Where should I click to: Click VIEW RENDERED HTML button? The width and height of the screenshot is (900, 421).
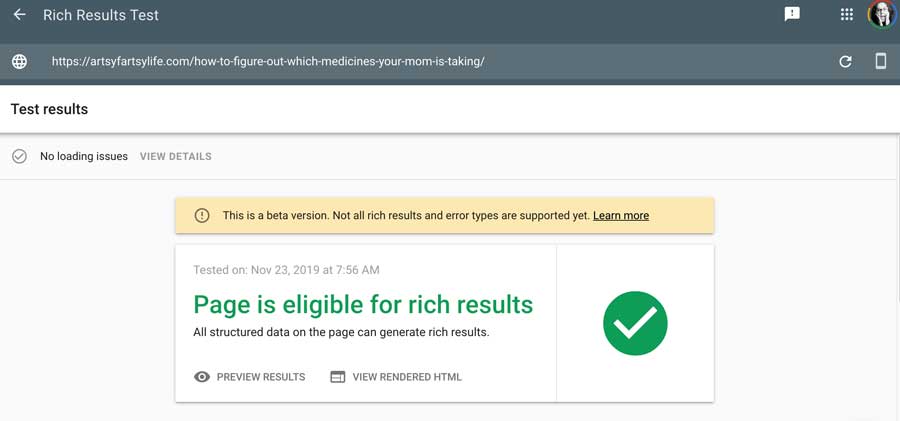[395, 377]
